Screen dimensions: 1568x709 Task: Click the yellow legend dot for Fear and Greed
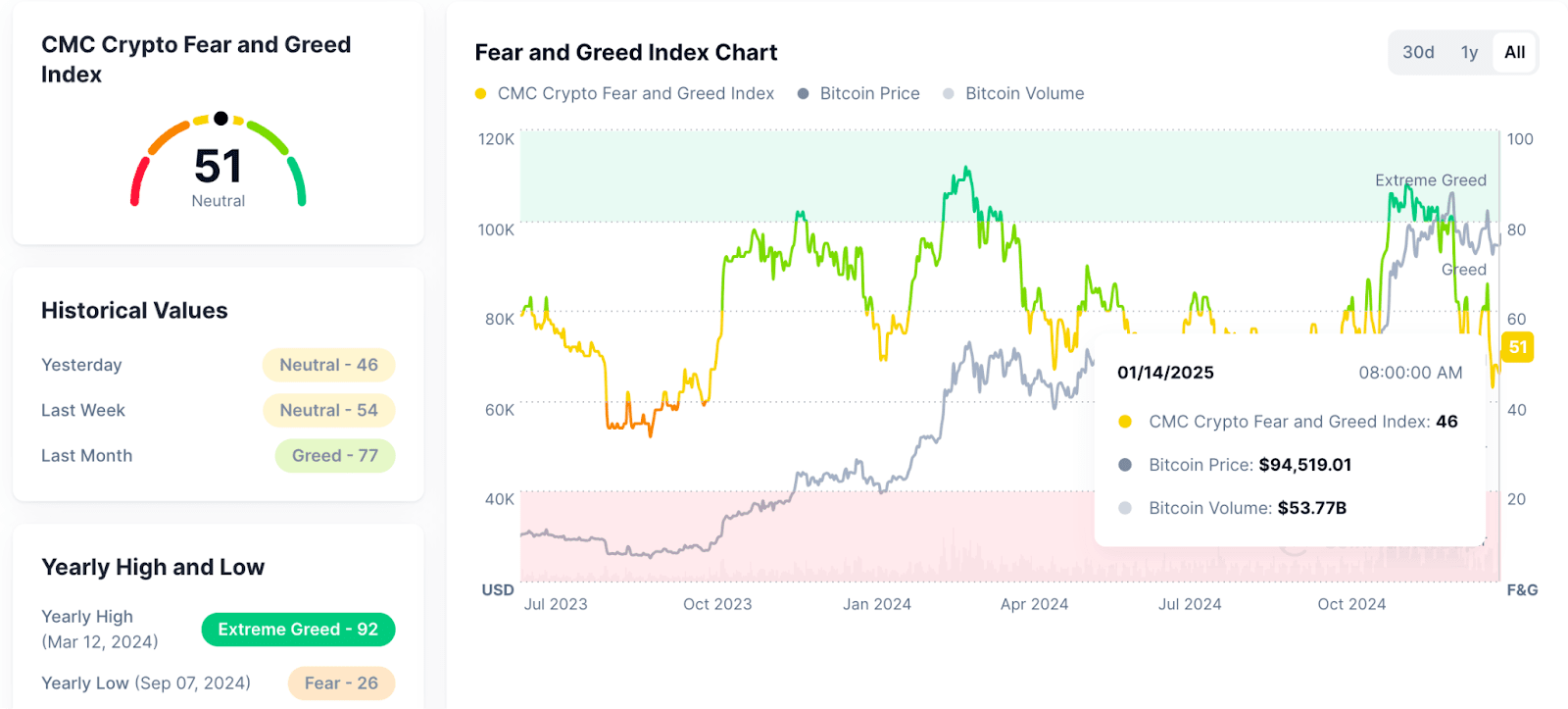tap(480, 94)
